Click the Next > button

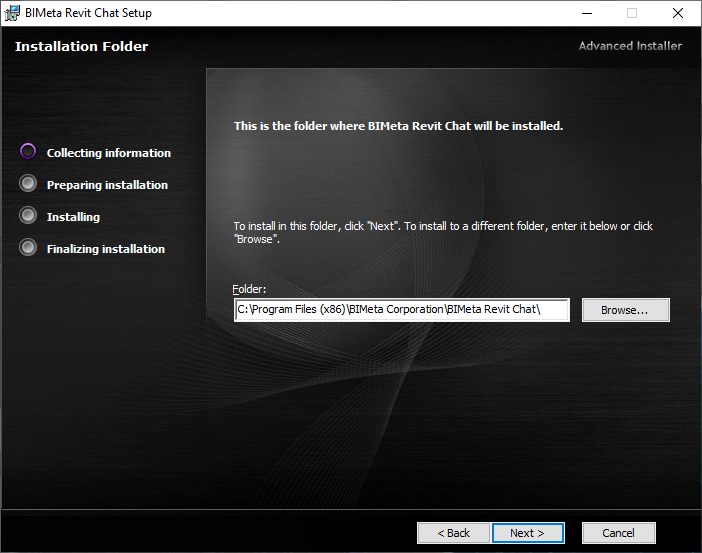tap(528, 533)
